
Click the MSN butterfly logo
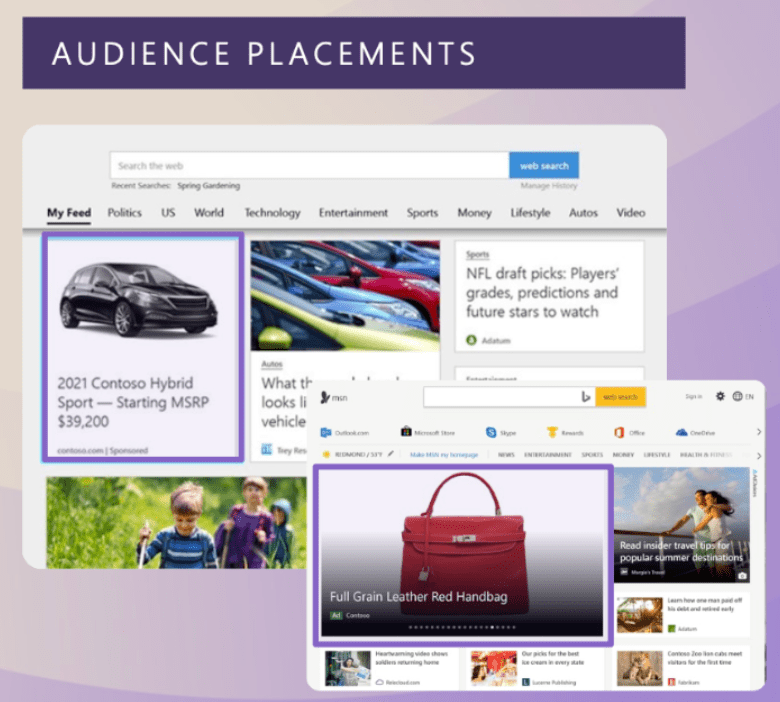tap(325, 397)
